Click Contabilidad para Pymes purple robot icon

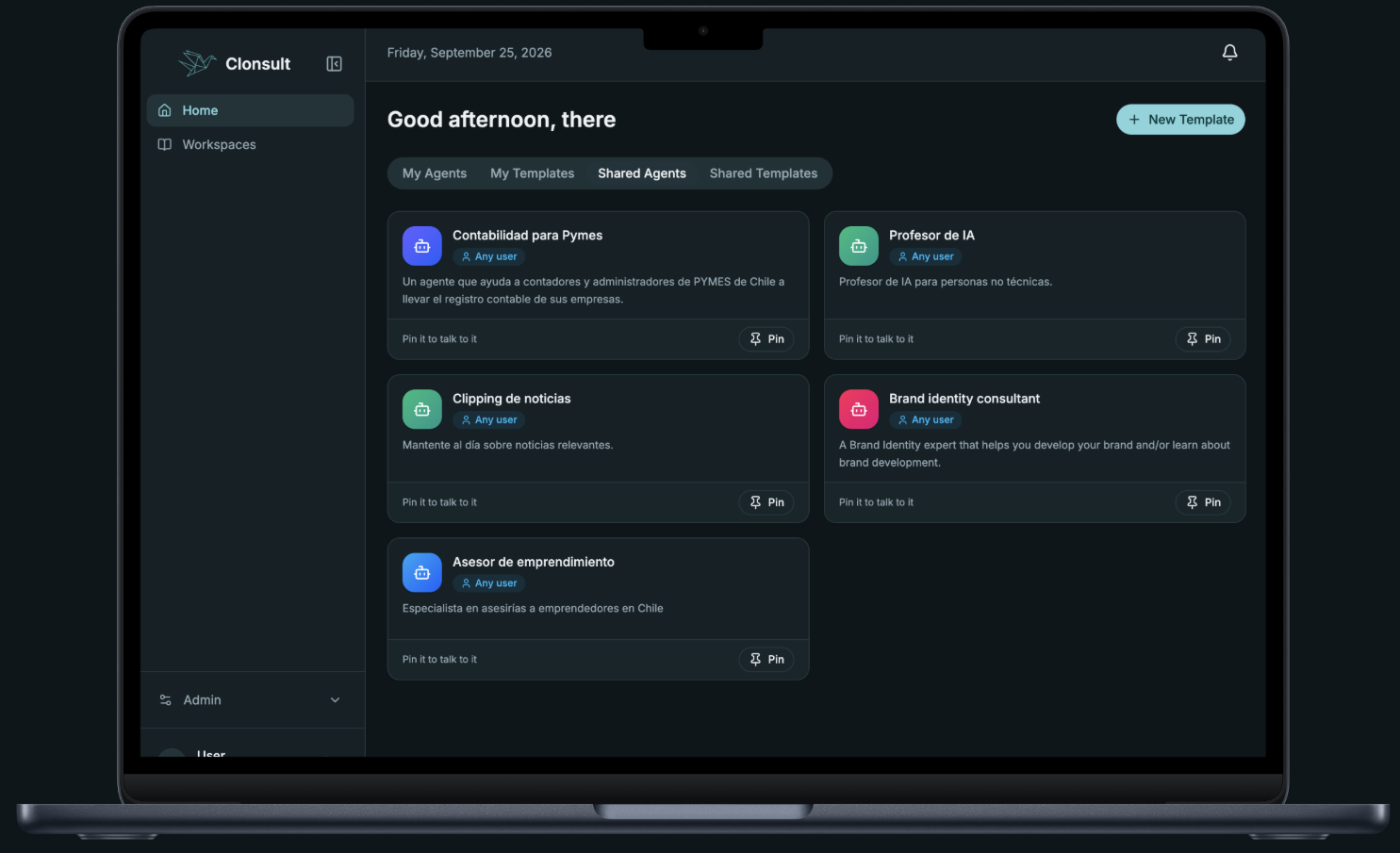[422, 246]
